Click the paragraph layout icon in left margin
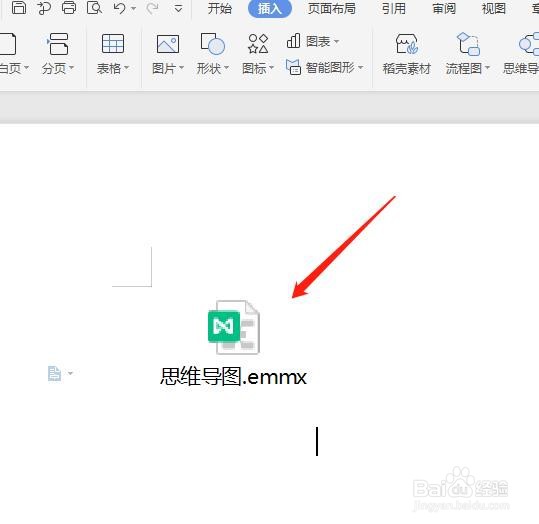539x524 pixels. tap(54, 373)
